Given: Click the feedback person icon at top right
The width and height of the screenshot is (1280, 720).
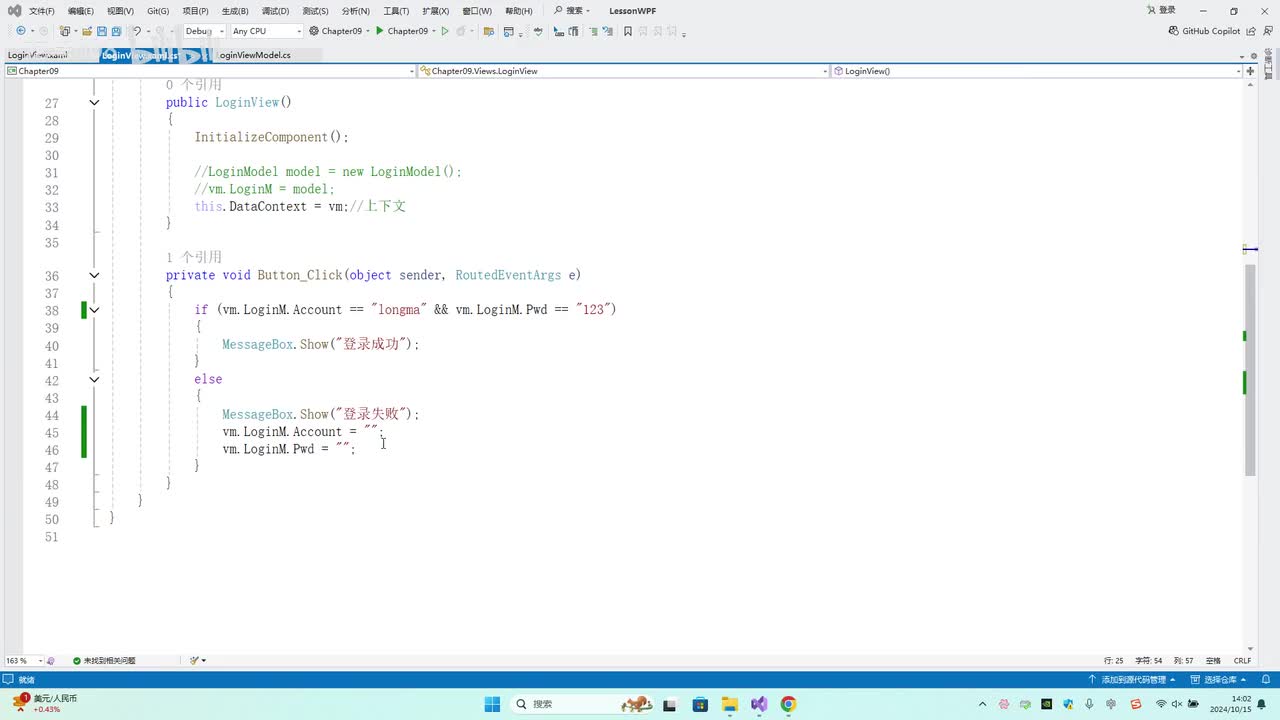Looking at the screenshot, I should coord(1267,31).
